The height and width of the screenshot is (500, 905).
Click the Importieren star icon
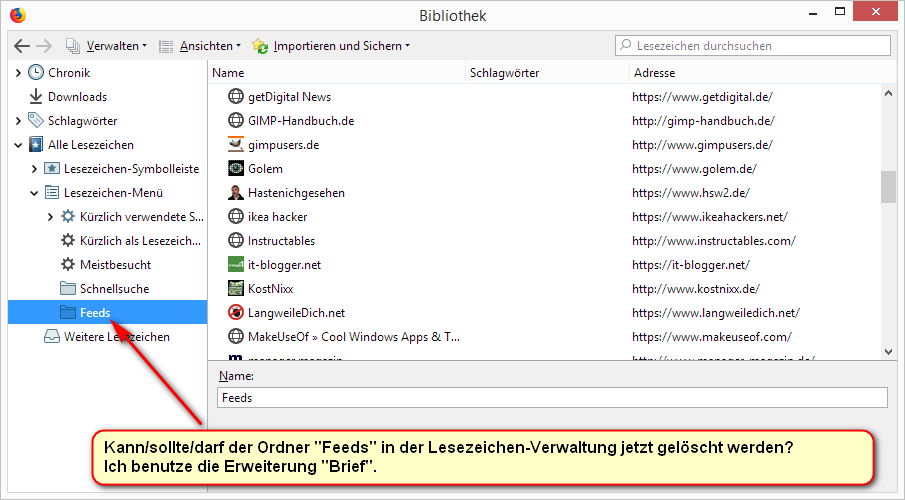[260, 46]
